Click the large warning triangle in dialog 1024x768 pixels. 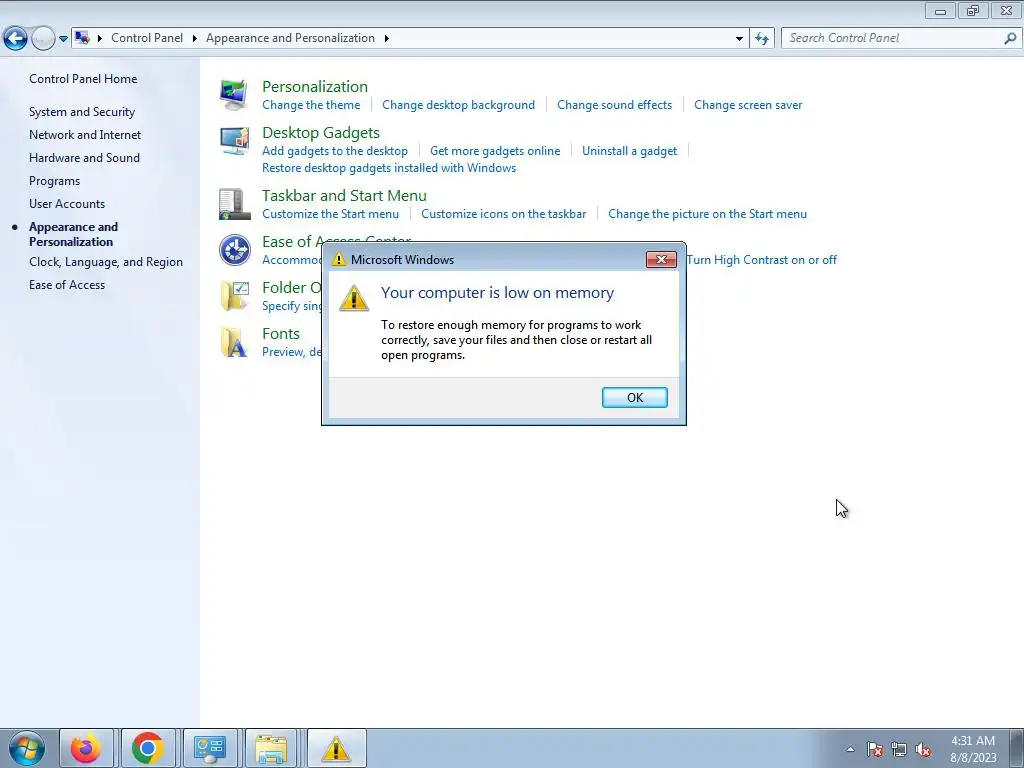pyautogui.click(x=354, y=298)
